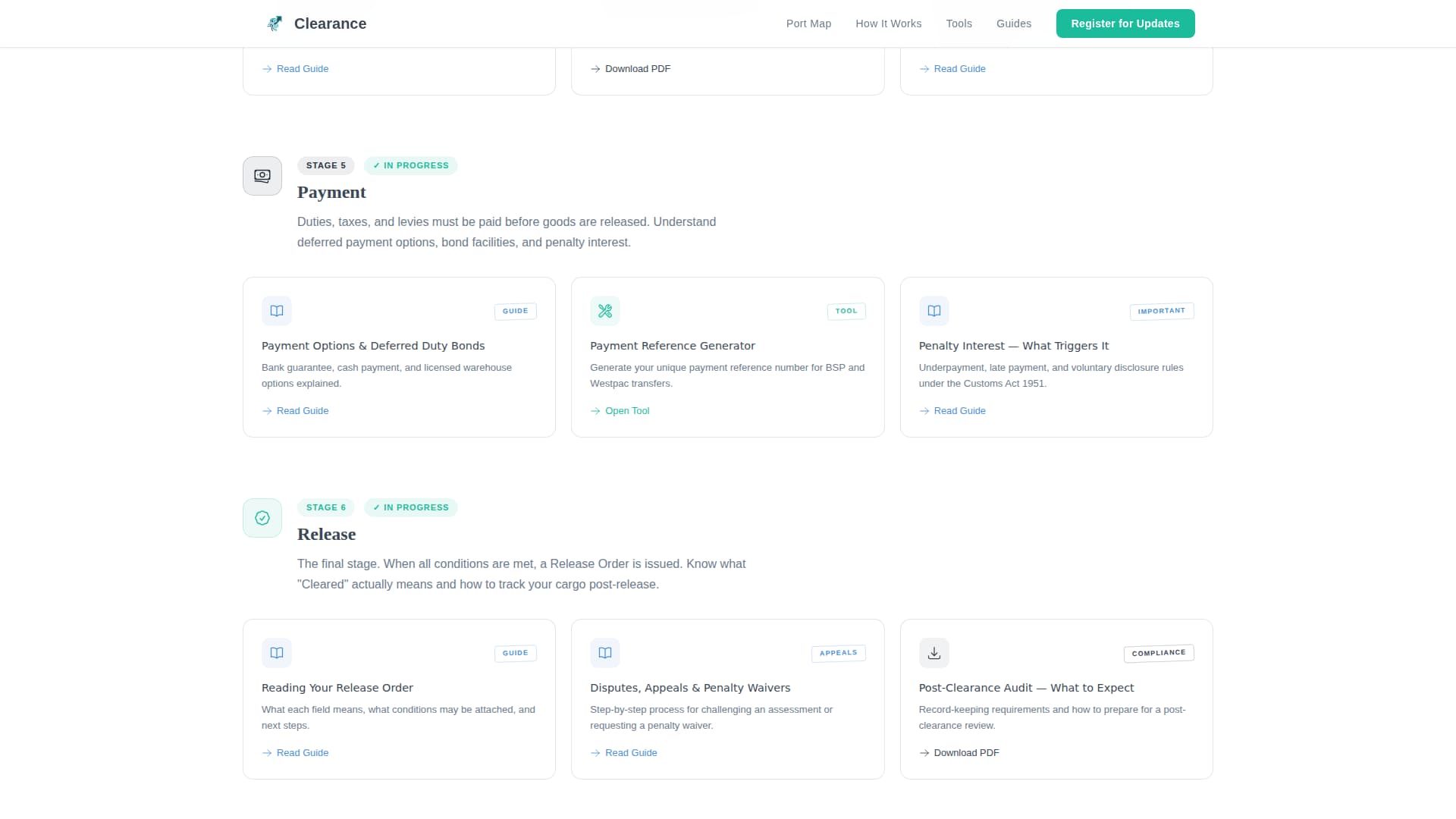Click the Reading Your Release Order book icon
This screenshot has width=1456, height=819.
(277, 653)
